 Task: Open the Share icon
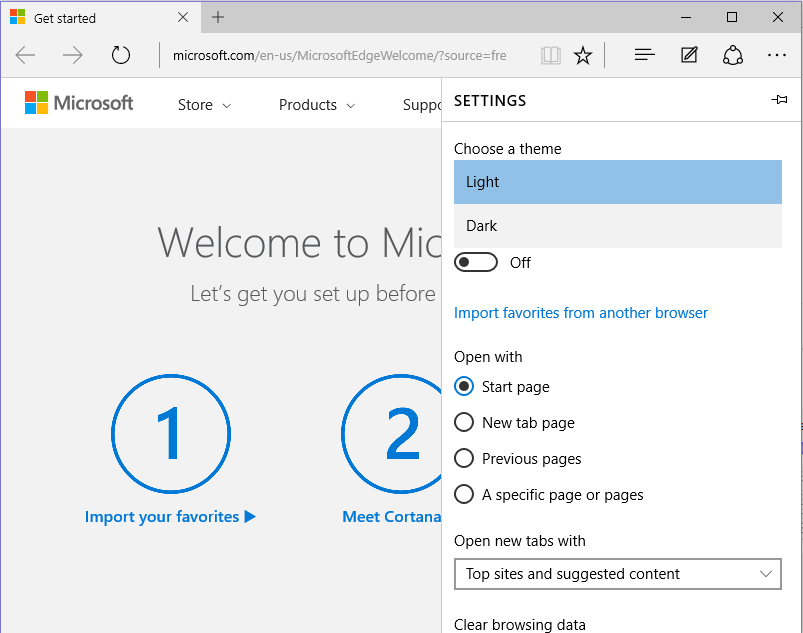coord(733,55)
